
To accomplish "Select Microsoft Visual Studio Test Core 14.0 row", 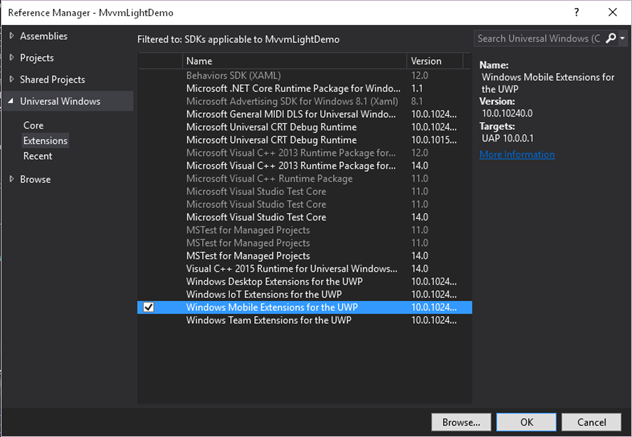I will click(x=304, y=217).
